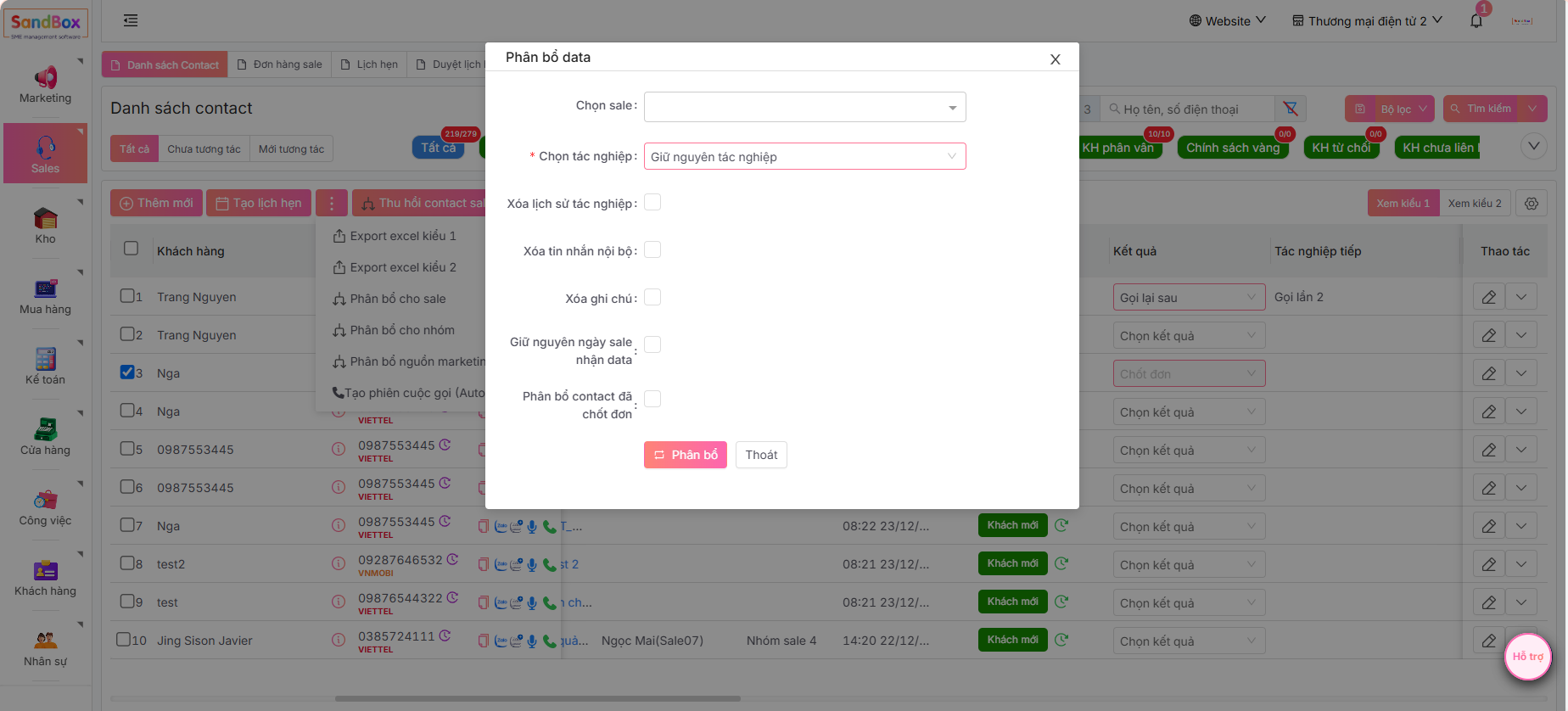Image resolution: width=1568 pixels, height=711 pixels.
Task: Select Phân bổ cho nhóm menu item
Action: (401, 330)
